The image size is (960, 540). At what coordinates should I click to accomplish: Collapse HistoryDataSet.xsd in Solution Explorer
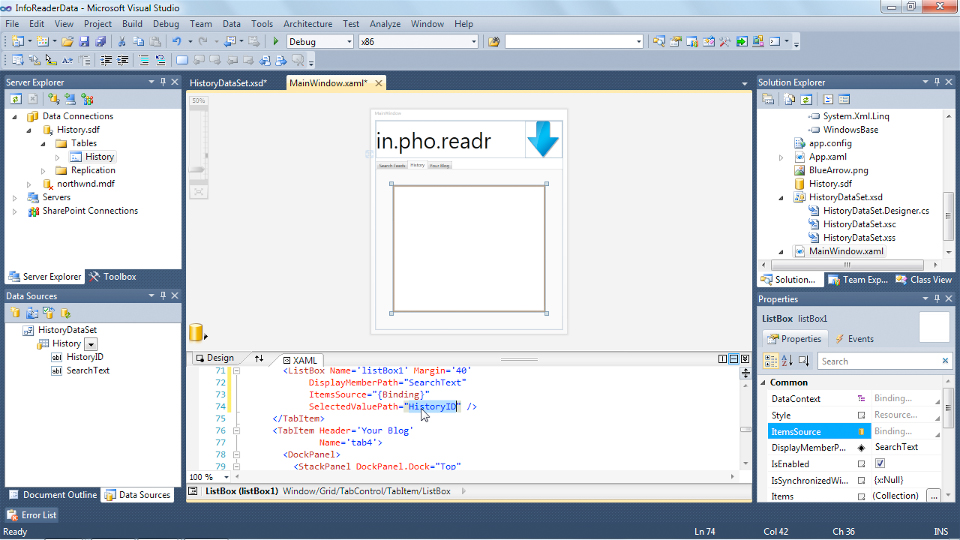(x=781, y=198)
